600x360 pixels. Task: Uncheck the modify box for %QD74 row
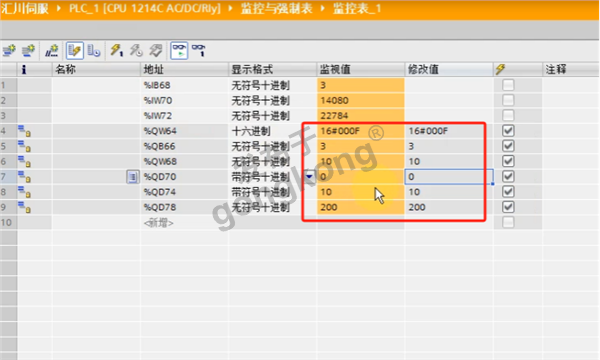click(x=508, y=192)
